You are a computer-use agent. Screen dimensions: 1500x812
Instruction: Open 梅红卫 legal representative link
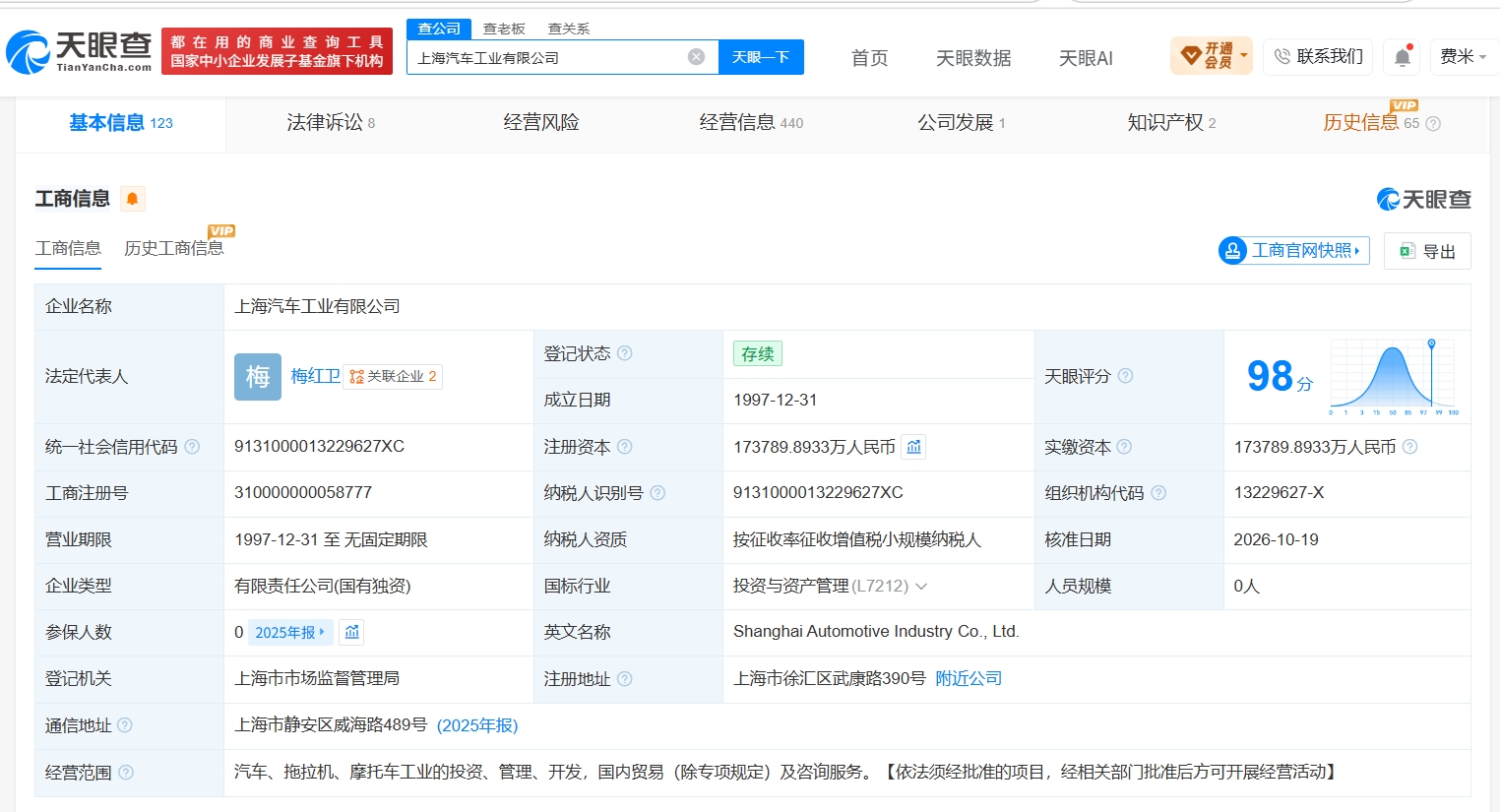[x=315, y=376]
